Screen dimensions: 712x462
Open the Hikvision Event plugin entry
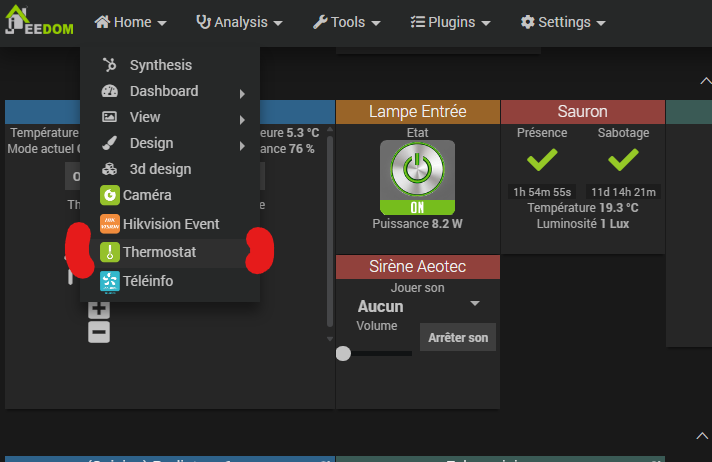(170, 224)
